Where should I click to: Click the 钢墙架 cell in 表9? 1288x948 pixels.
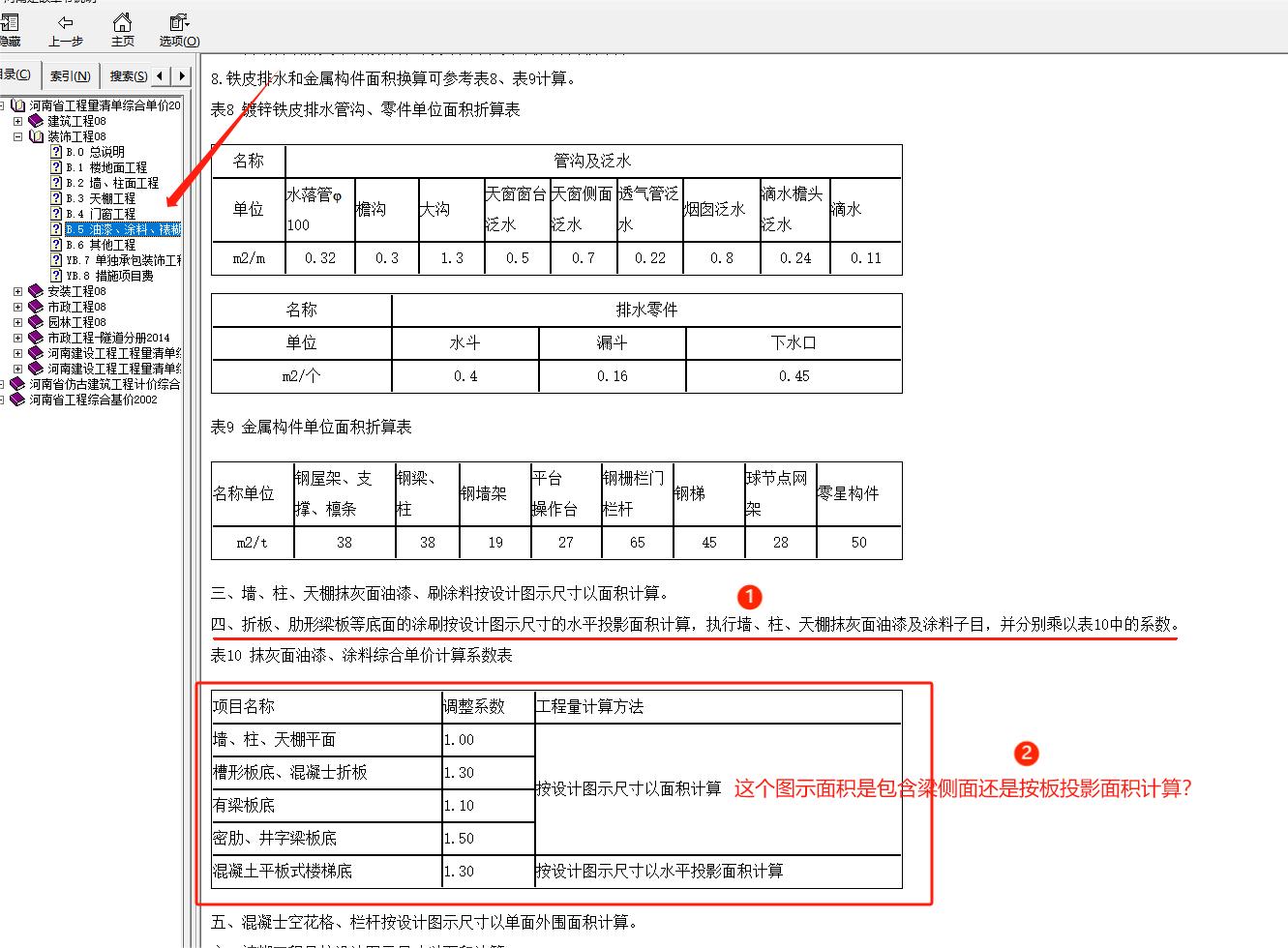(x=494, y=493)
